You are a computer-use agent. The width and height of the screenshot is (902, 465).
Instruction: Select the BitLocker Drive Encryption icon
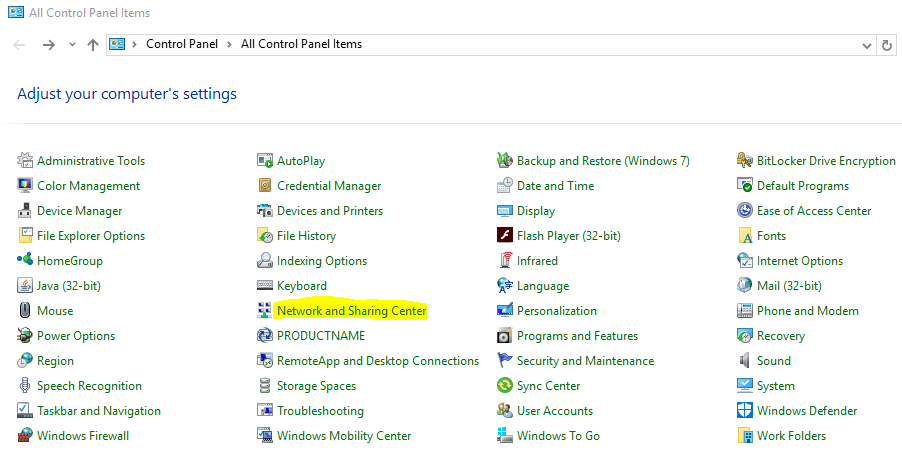745,161
